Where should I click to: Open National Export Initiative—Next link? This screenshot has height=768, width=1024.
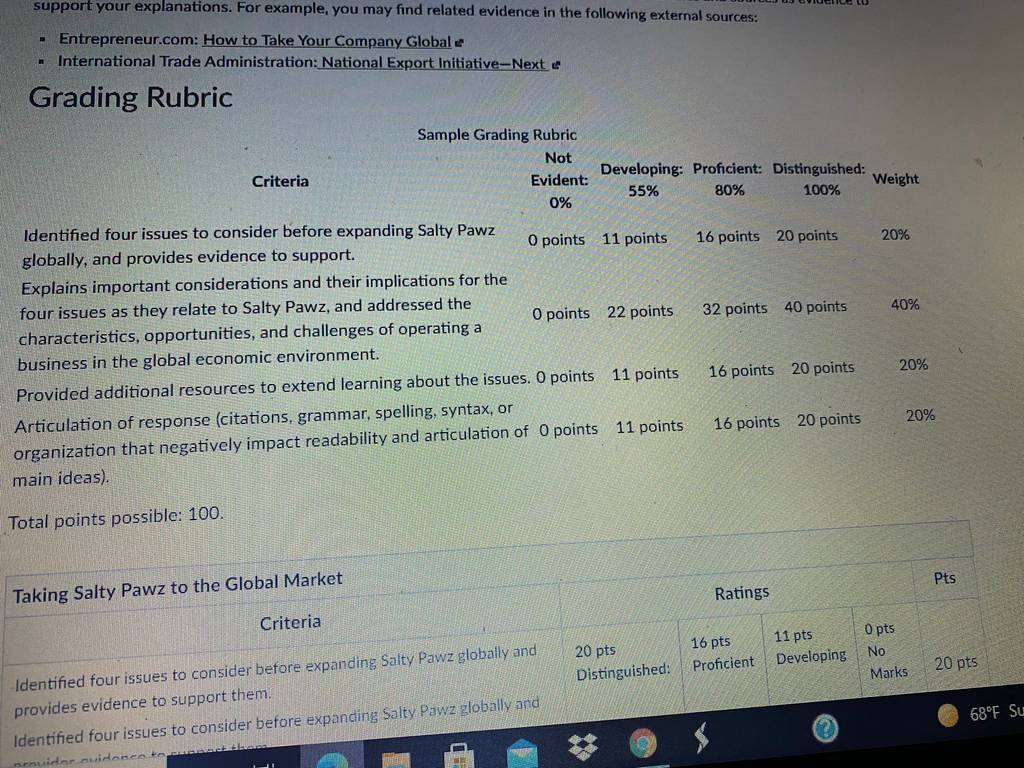click(433, 63)
